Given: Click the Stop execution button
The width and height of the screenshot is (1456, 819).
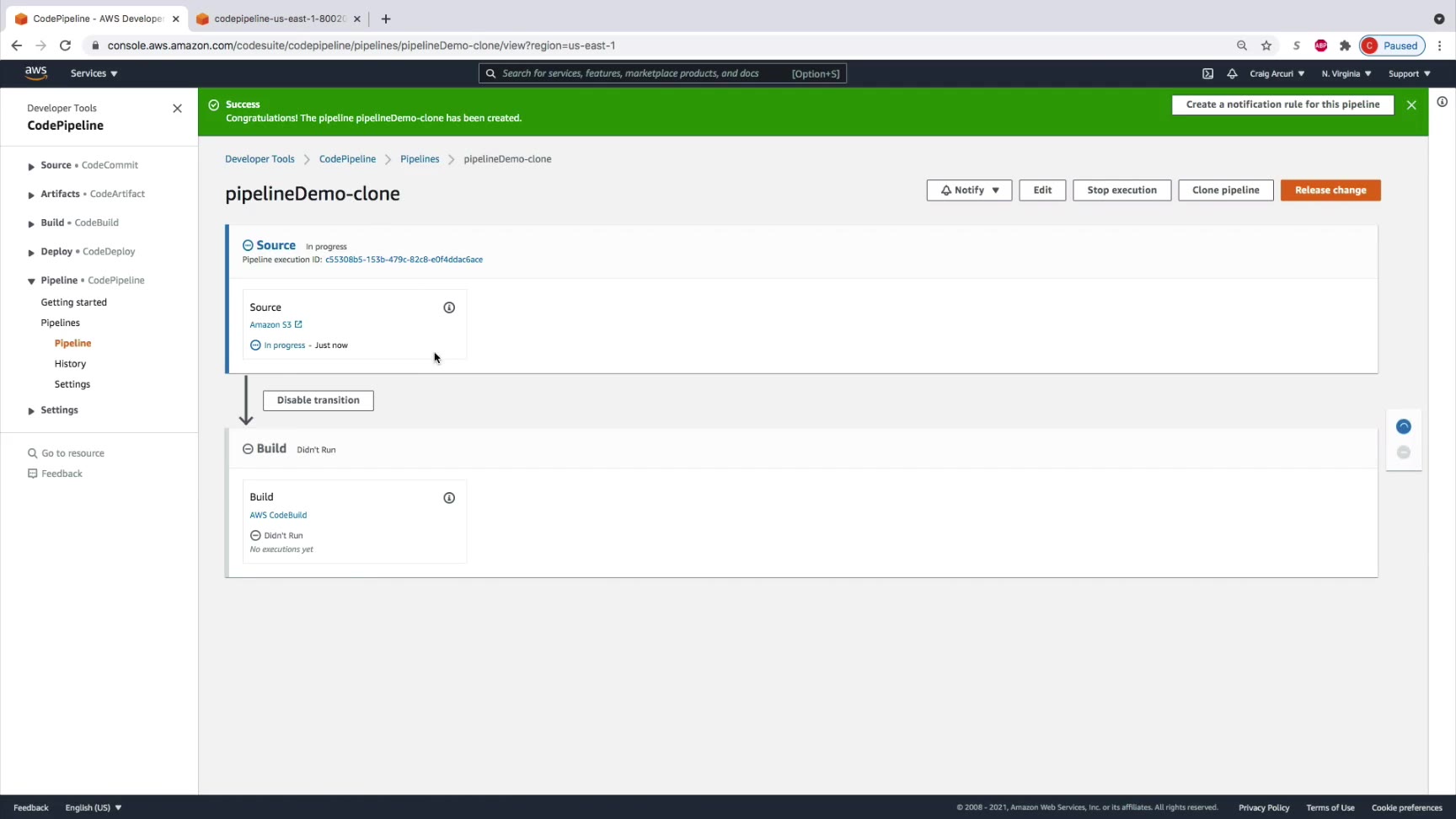Looking at the screenshot, I should [x=1121, y=190].
